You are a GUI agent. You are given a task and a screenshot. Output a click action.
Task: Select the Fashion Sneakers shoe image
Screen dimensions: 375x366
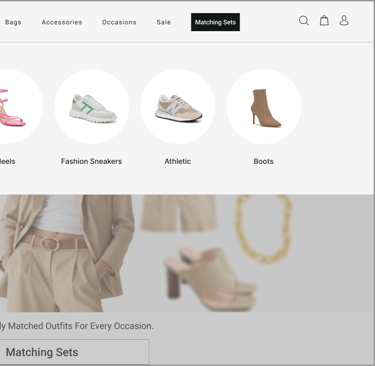tap(92, 107)
